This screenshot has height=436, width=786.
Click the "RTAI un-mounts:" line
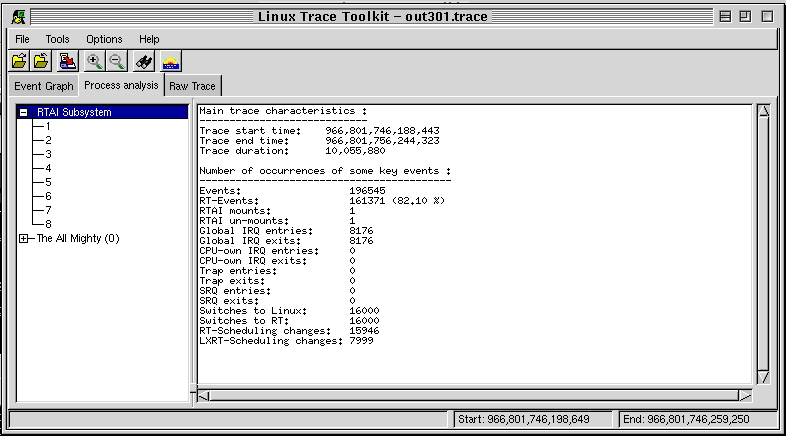277,221
